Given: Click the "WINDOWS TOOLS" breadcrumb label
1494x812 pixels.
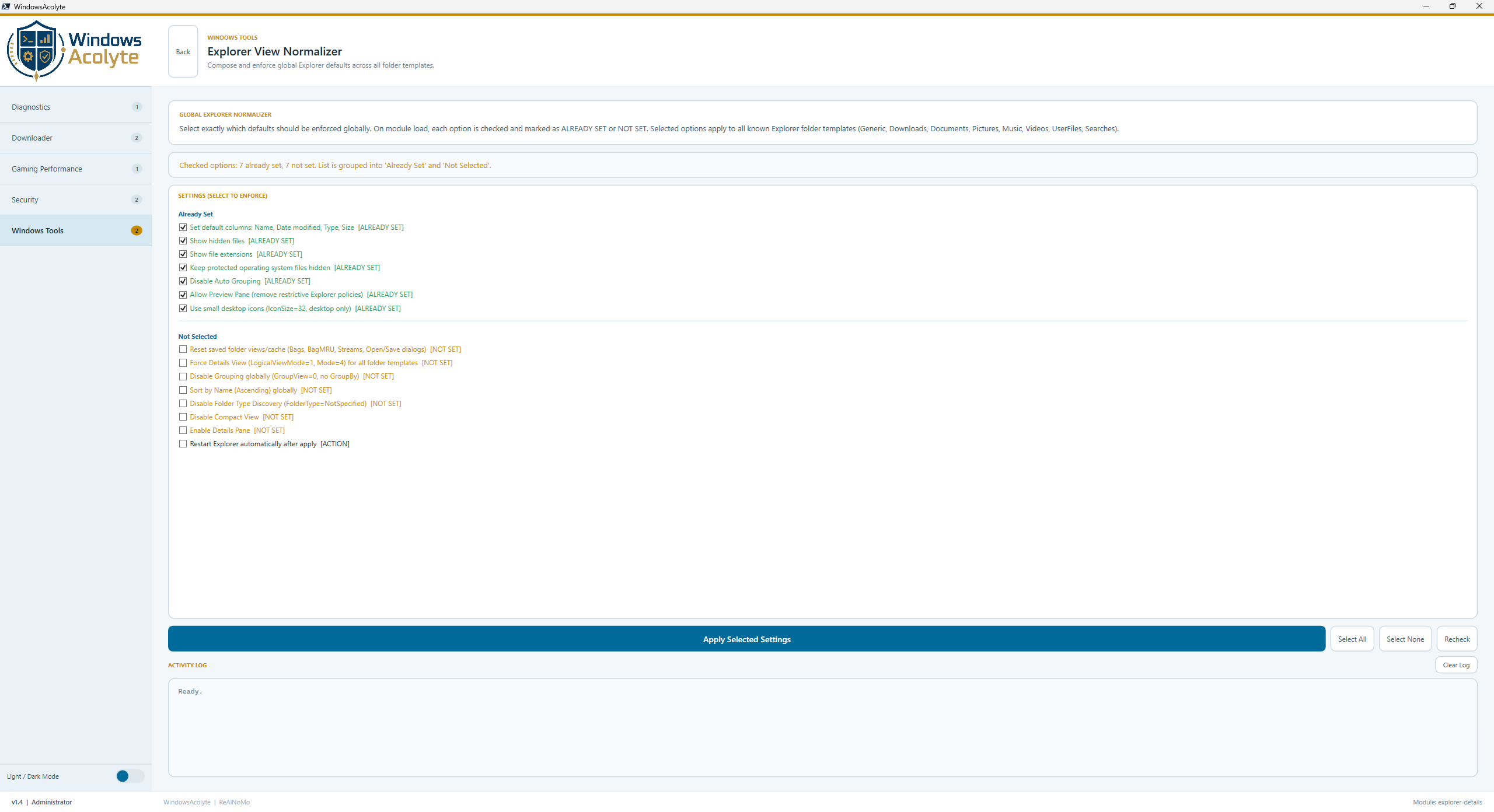Looking at the screenshot, I should tap(232, 38).
